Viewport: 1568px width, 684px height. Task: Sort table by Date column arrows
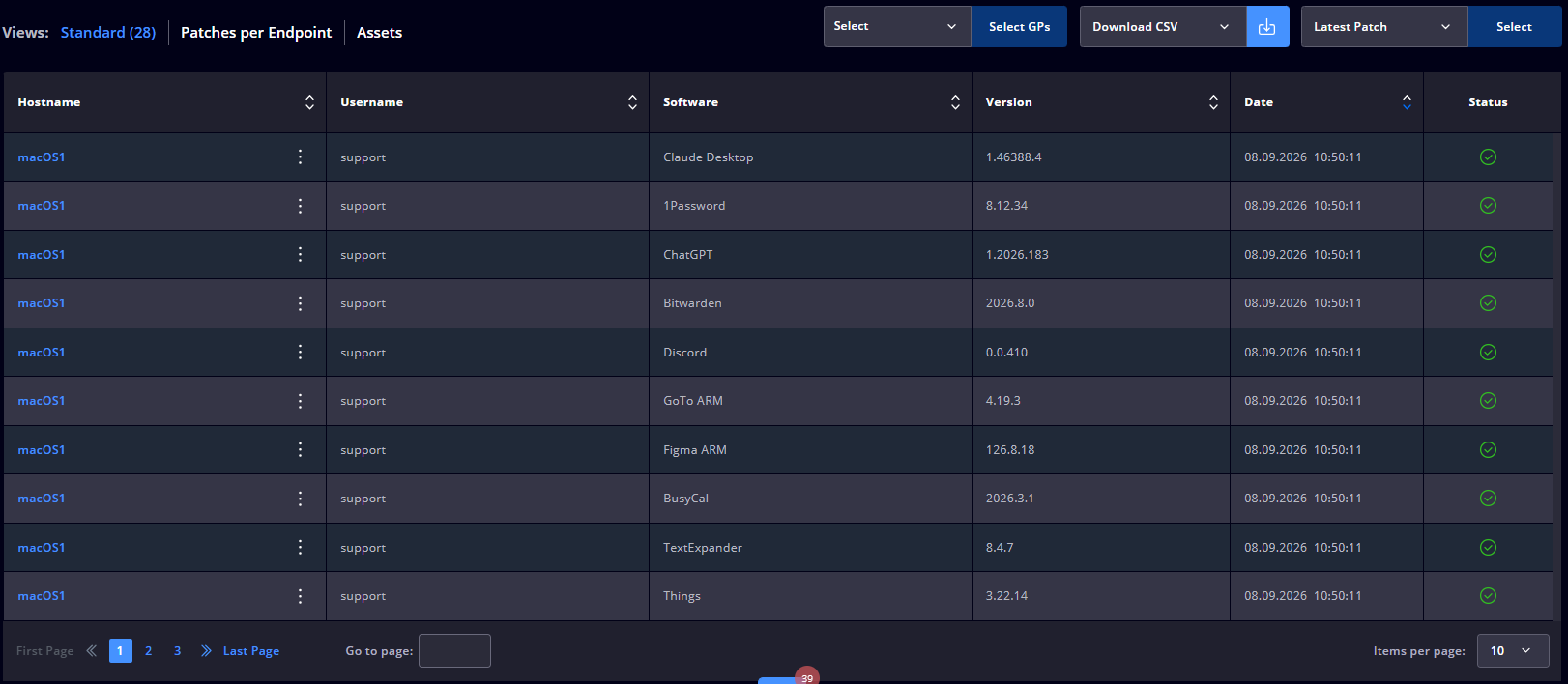[x=1407, y=102]
